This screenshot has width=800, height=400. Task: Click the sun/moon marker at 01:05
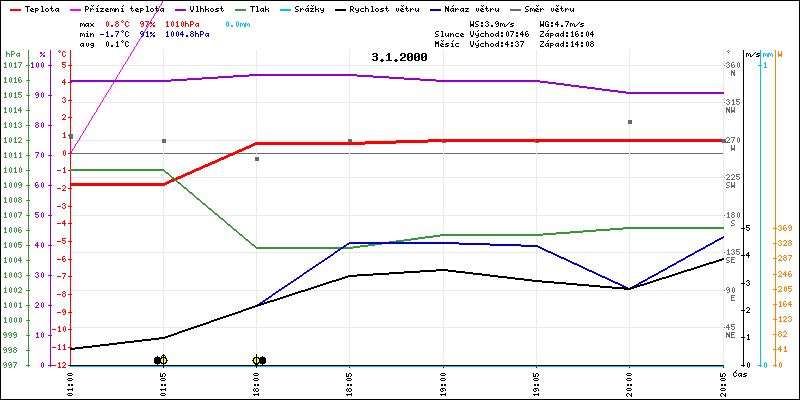(160, 360)
